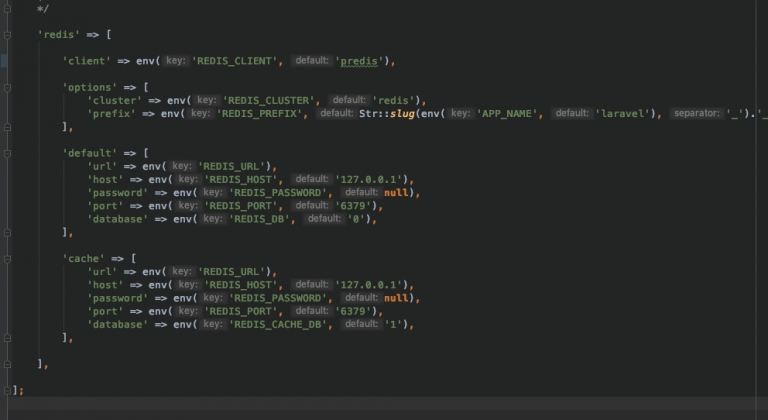
Task: Select the 'REDIS_CLUSTER' string
Action: point(268,100)
